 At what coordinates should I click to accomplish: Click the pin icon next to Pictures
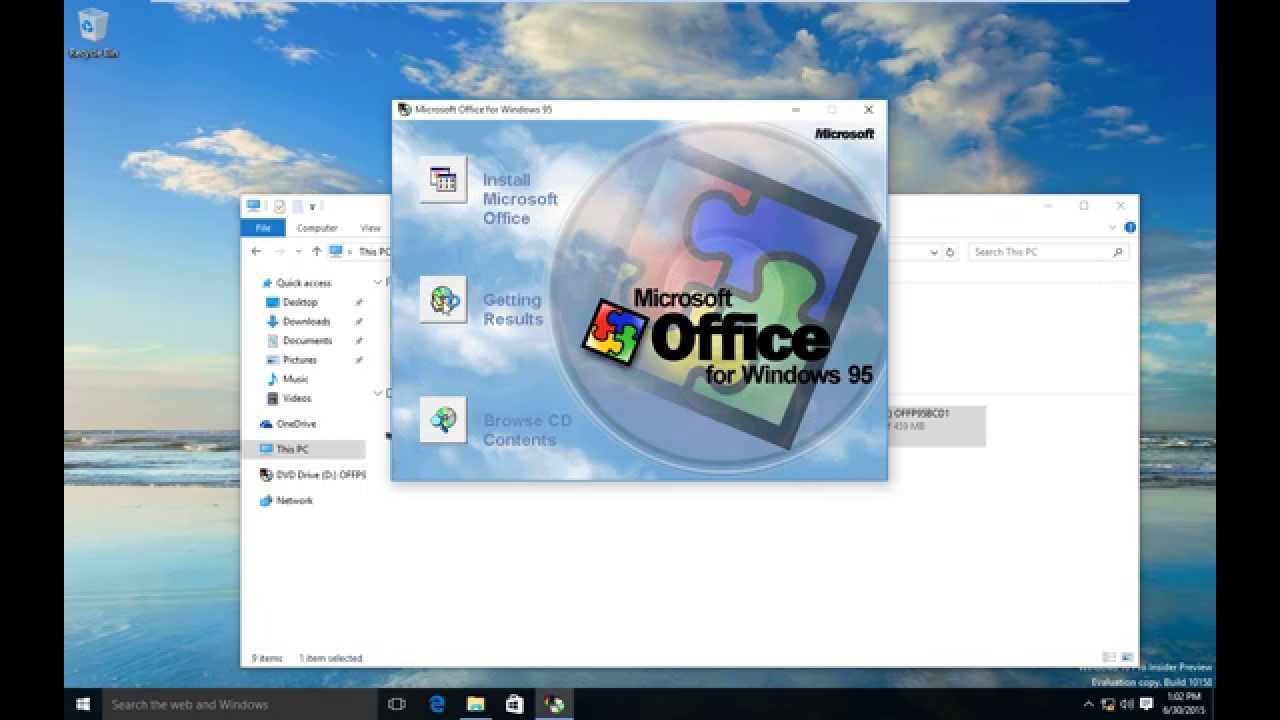point(358,360)
